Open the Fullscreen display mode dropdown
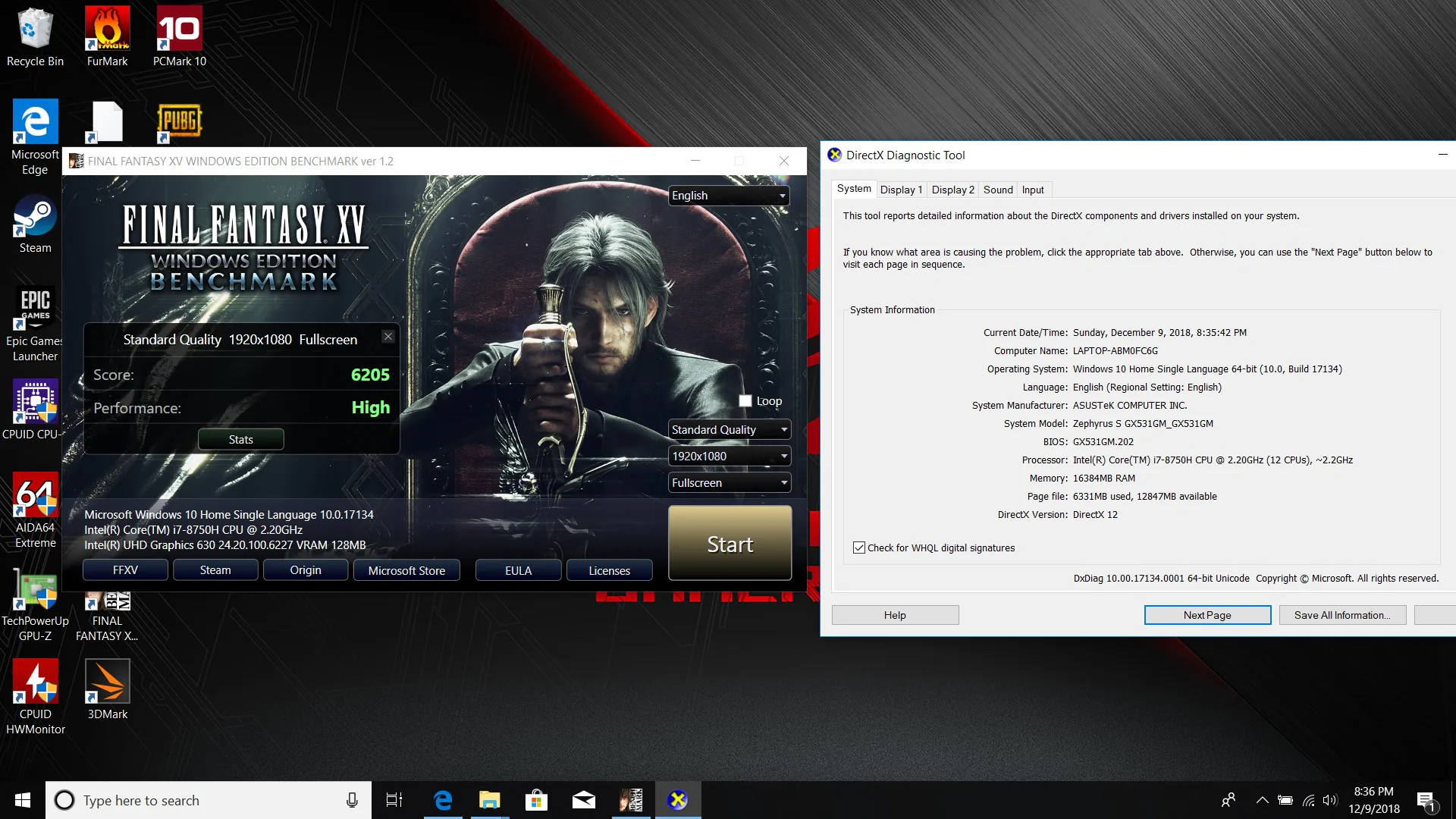The image size is (1456, 819). pyautogui.click(x=730, y=483)
